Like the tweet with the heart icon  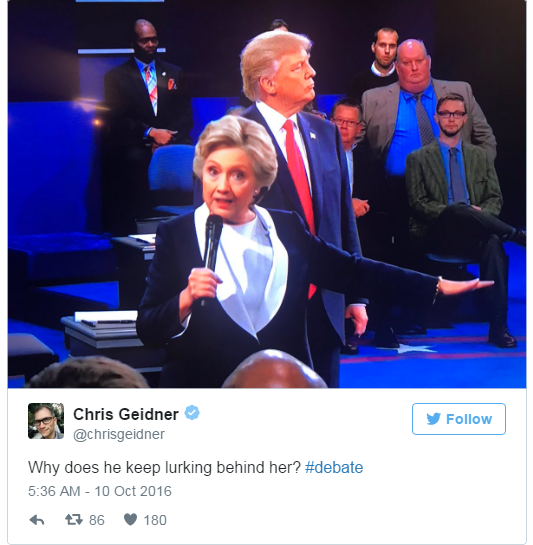pyautogui.click(x=131, y=520)
